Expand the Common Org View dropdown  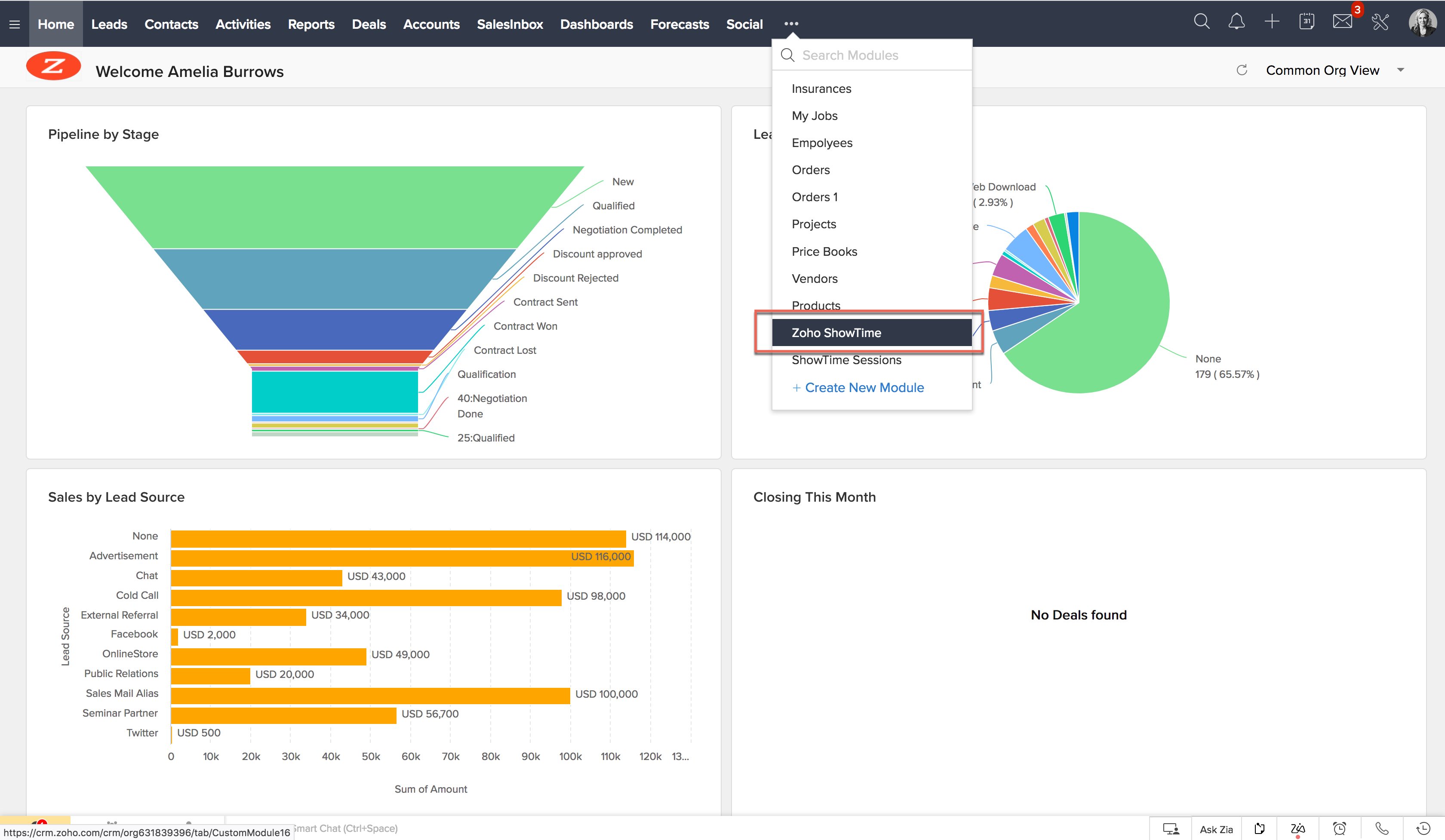[x=1400, y=70]
